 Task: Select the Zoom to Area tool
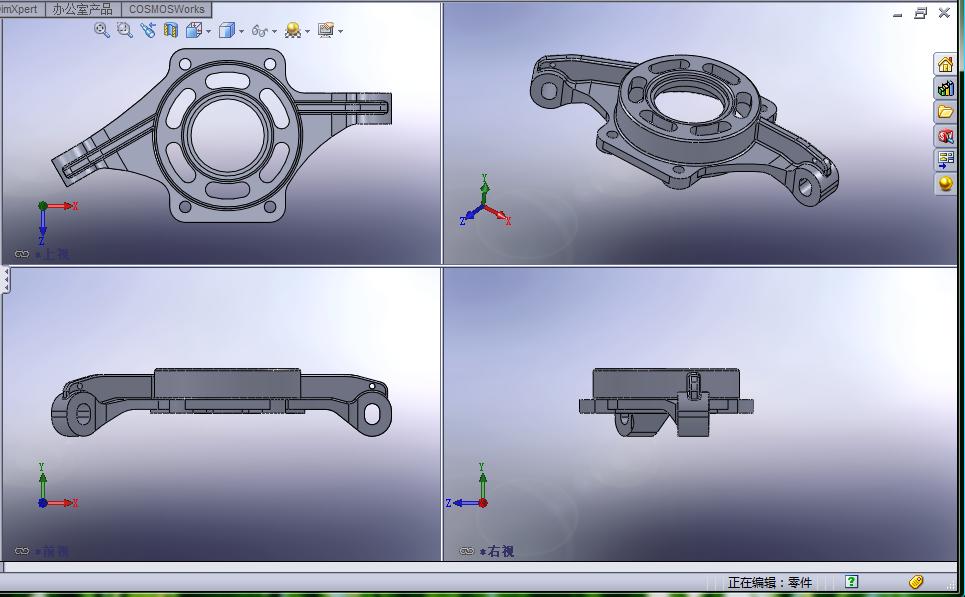(124, 30)
